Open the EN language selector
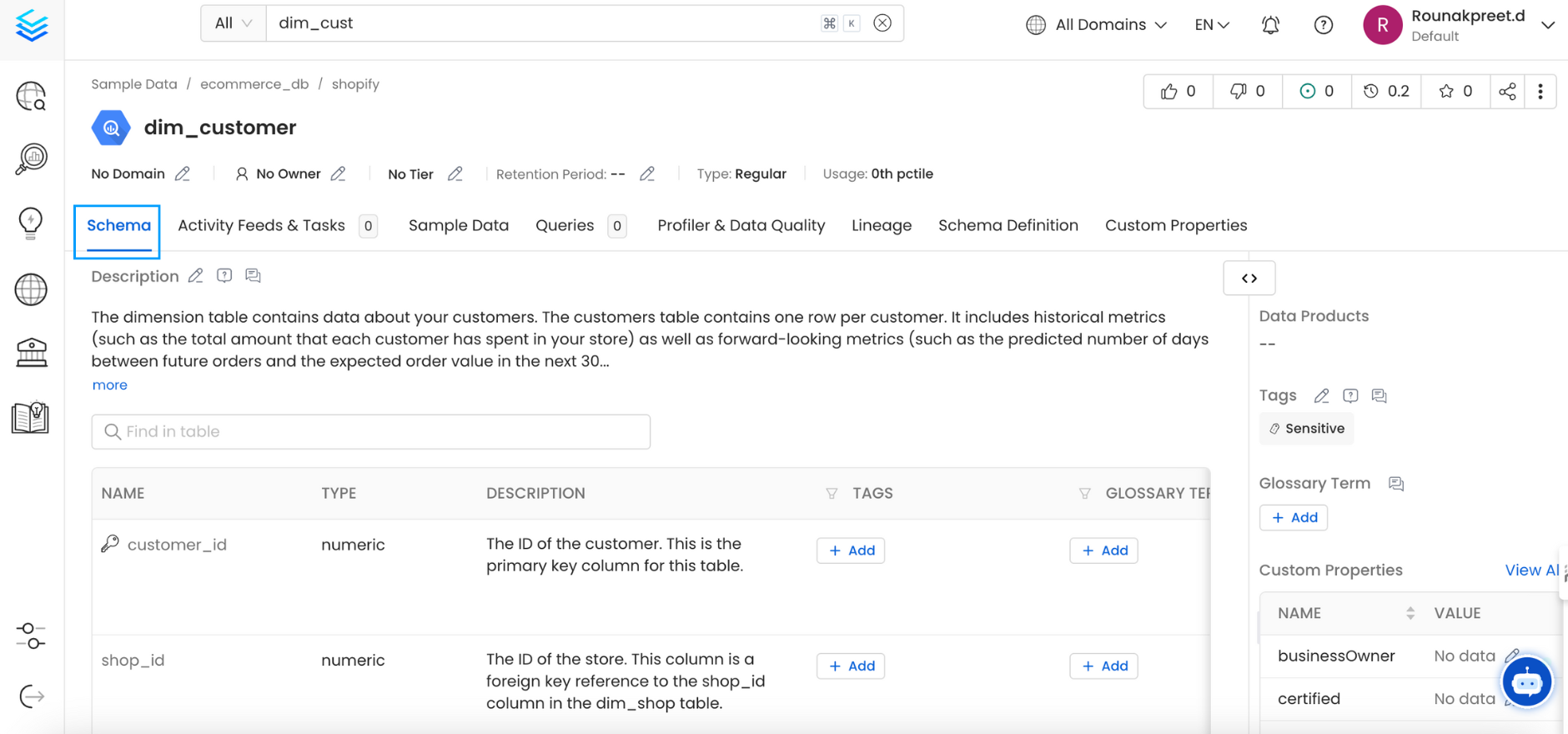 tap(1211, 25)
